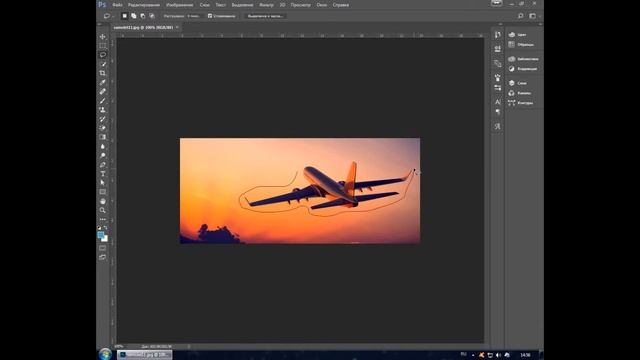Open the Слои menu

204,5
